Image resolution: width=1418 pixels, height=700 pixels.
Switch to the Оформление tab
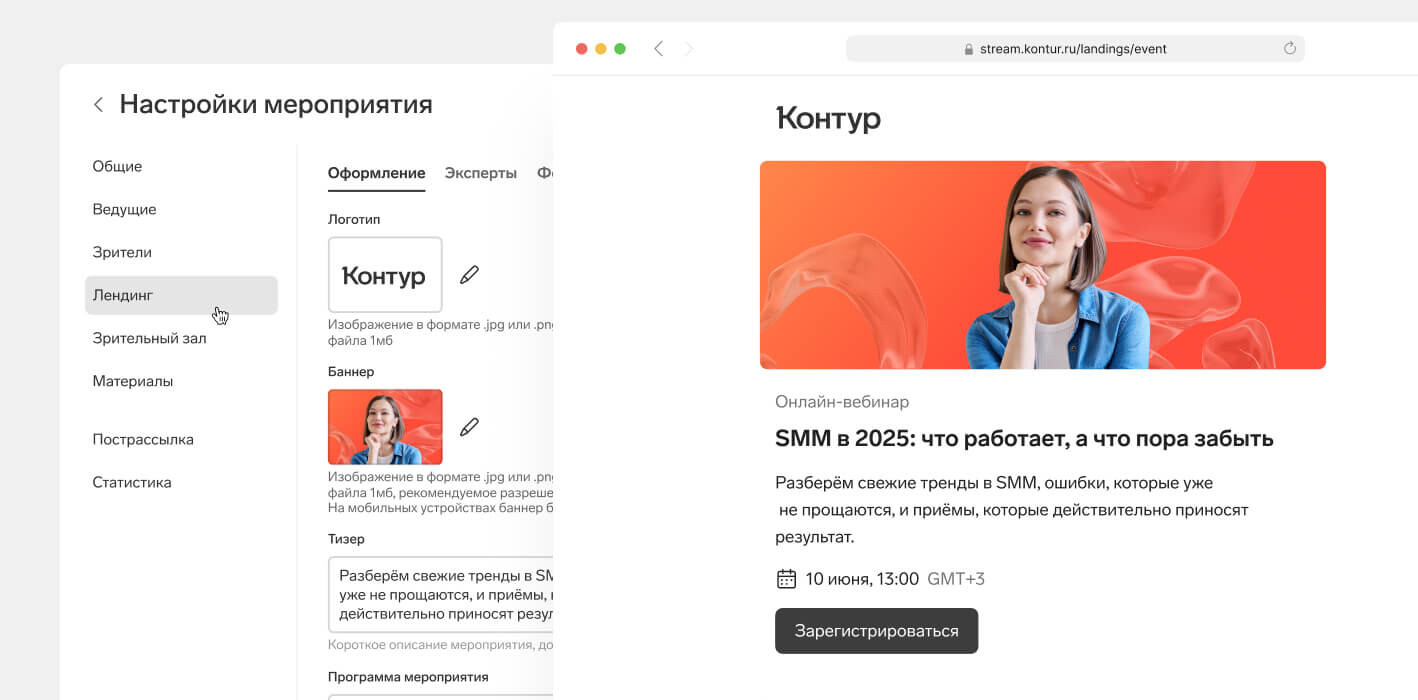(x=376, y=173)
